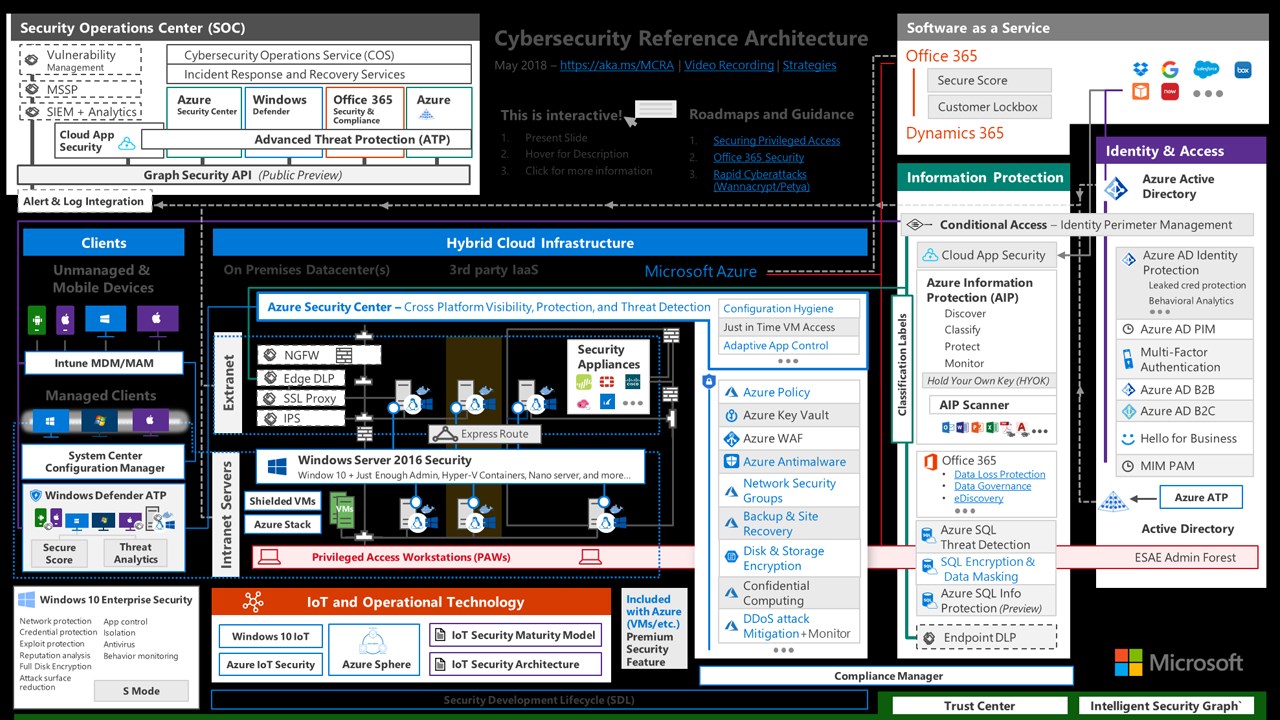Click Endpoint DLP box

pos(986,637)
